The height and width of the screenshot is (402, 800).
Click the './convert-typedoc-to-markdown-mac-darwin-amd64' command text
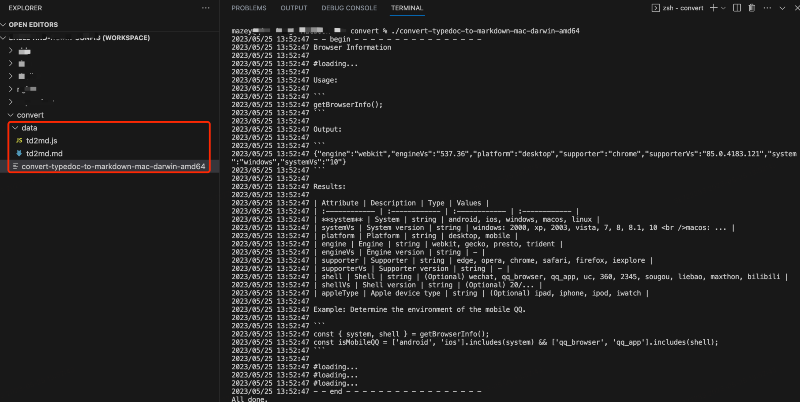tap(485, 31)
